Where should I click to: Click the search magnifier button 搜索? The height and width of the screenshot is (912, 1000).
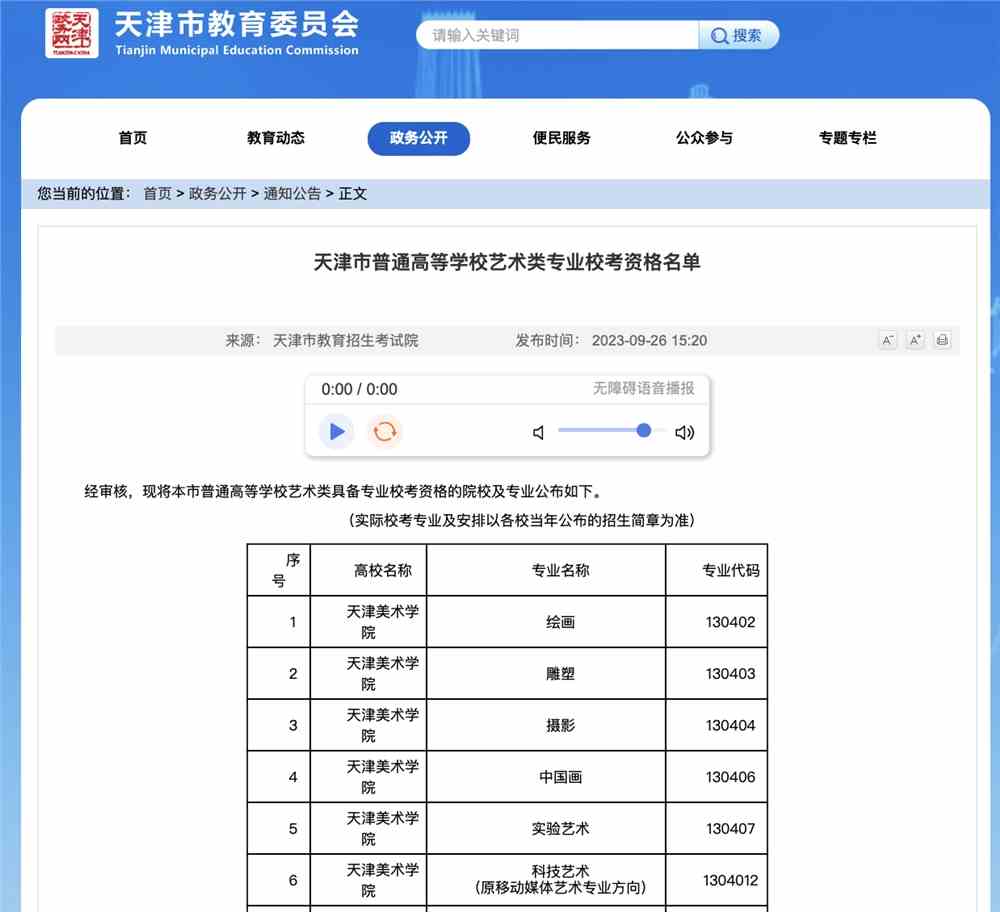738,35
